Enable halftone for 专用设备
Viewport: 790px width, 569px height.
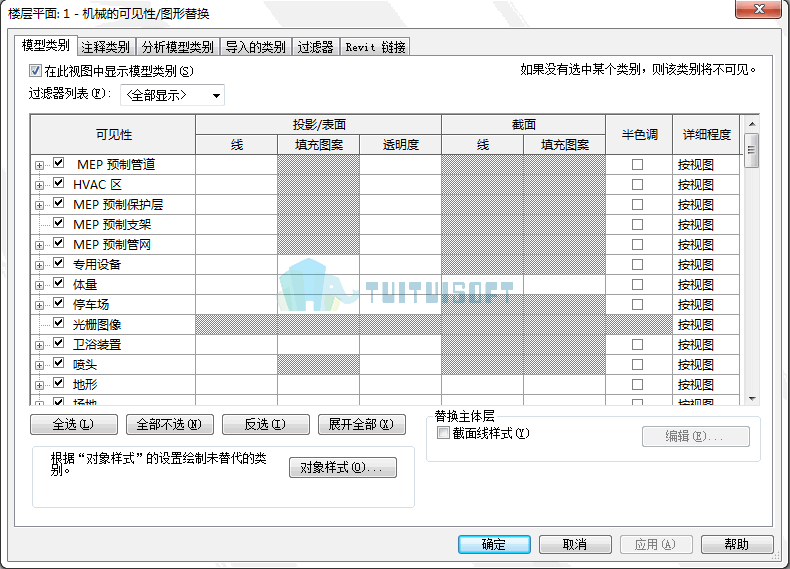(637, 265)
